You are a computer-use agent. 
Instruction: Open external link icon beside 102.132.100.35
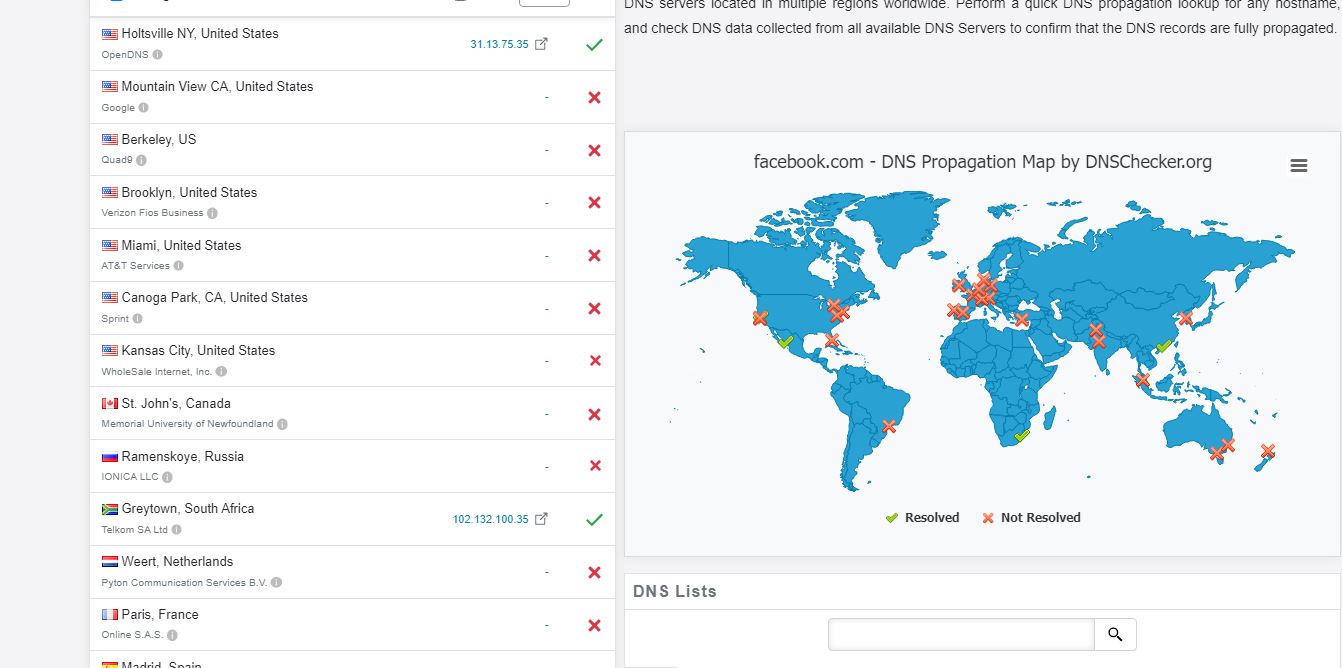(541, 519)
